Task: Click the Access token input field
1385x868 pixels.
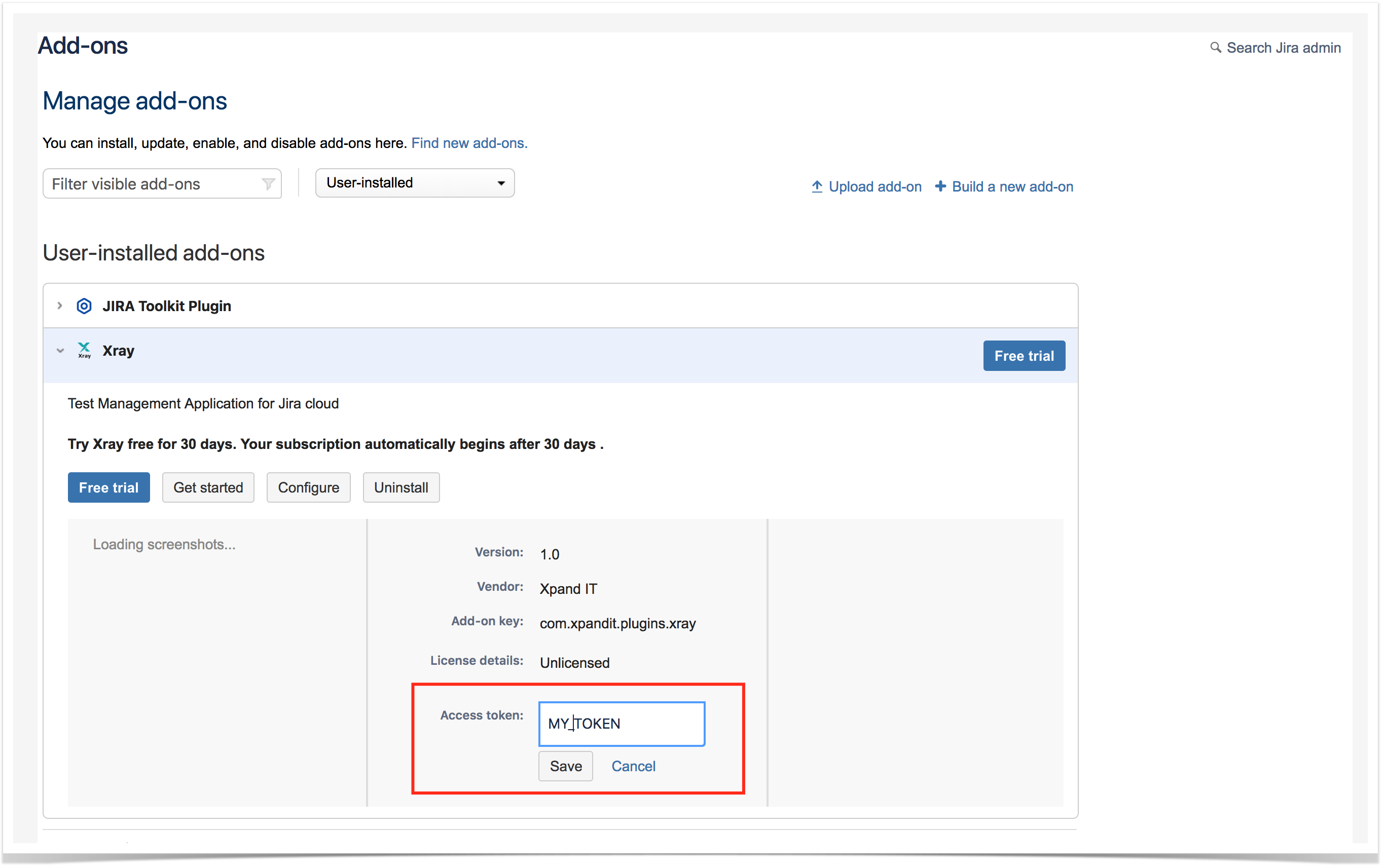Action: [622, 724]
